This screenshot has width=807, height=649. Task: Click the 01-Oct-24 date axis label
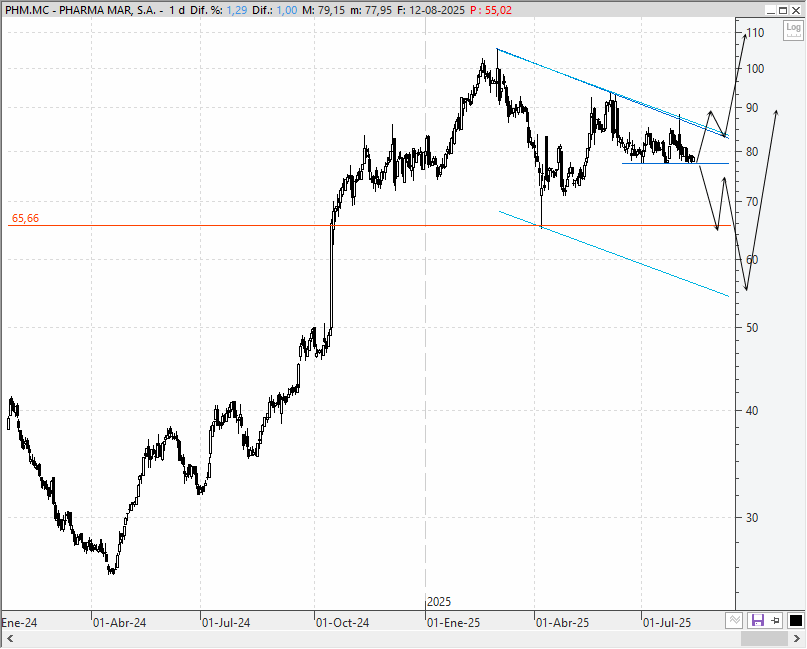(x=342, y=623)
